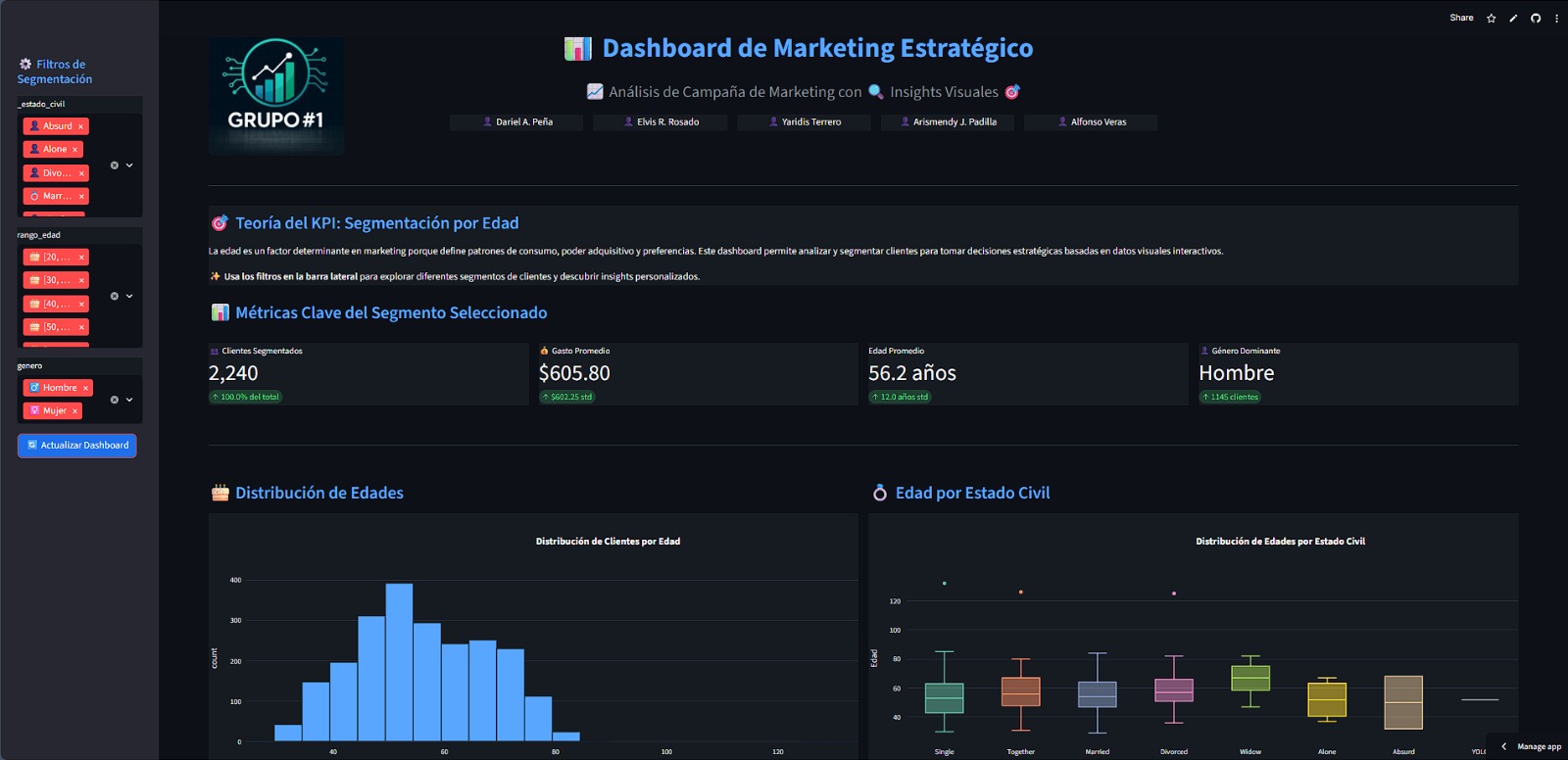Screen dimensions: 1568x760
Task: Remove the Hombre tag from genero filter
Action: pyautogui.click(x=85, y=388)
